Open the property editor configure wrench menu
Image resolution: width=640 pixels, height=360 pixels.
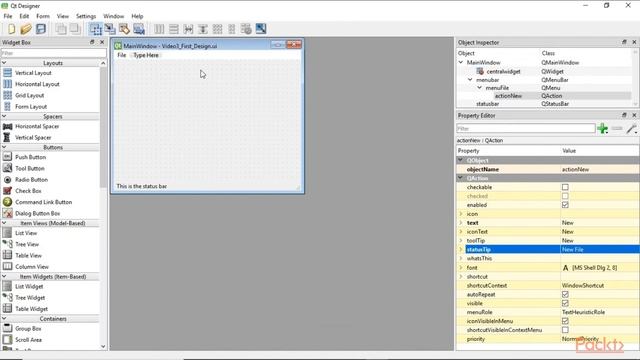click(x=631, y=129)
